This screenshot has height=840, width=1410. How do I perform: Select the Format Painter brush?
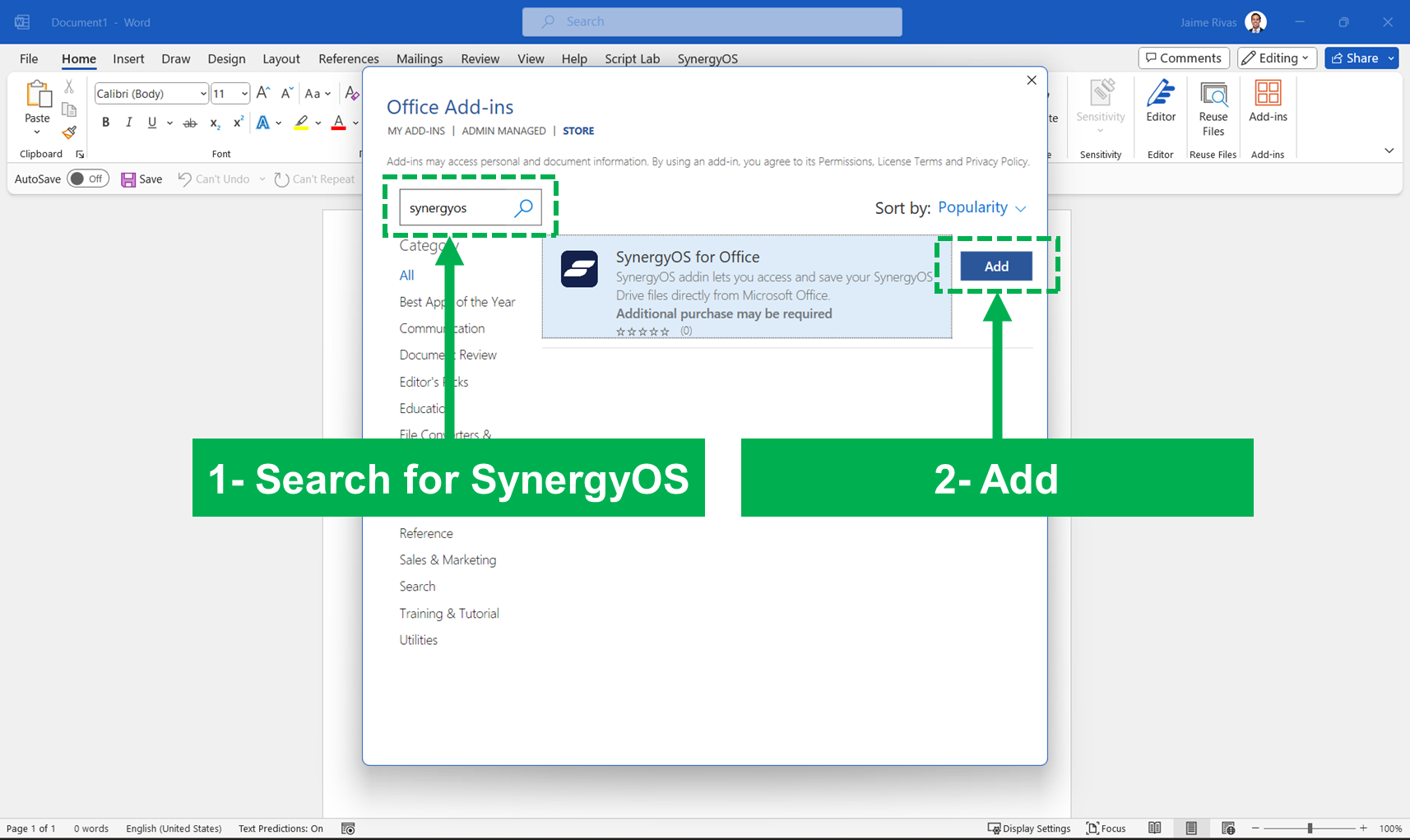click(x=69, y=132)
